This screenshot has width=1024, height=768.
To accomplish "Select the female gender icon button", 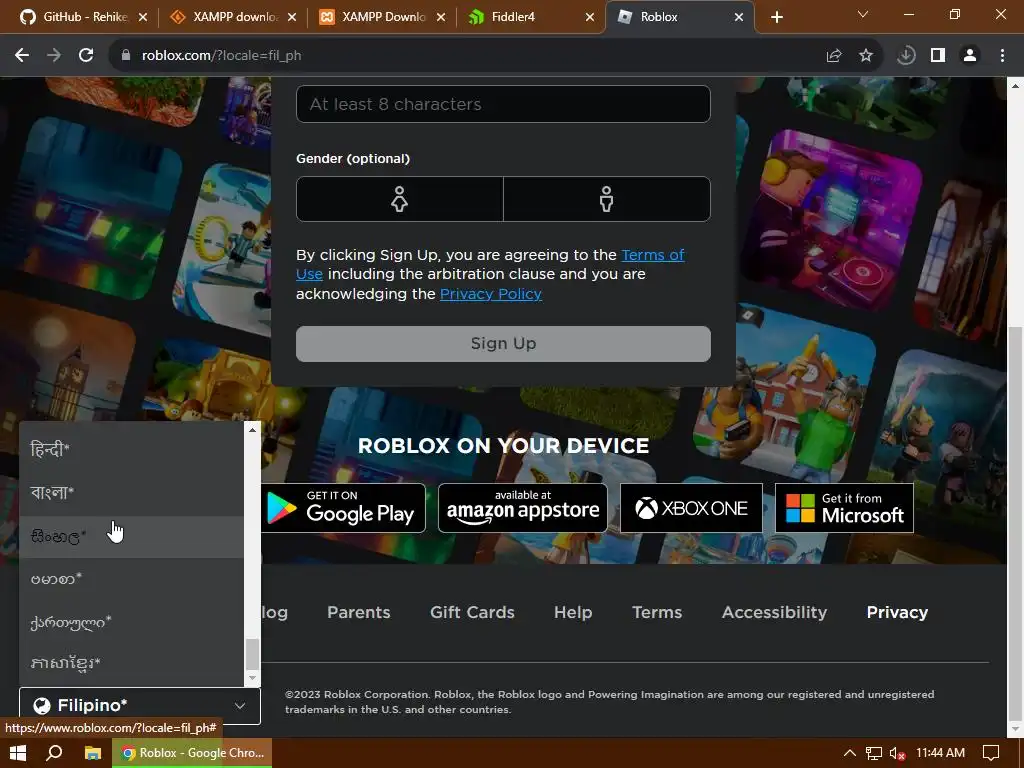I will [400, 199].
